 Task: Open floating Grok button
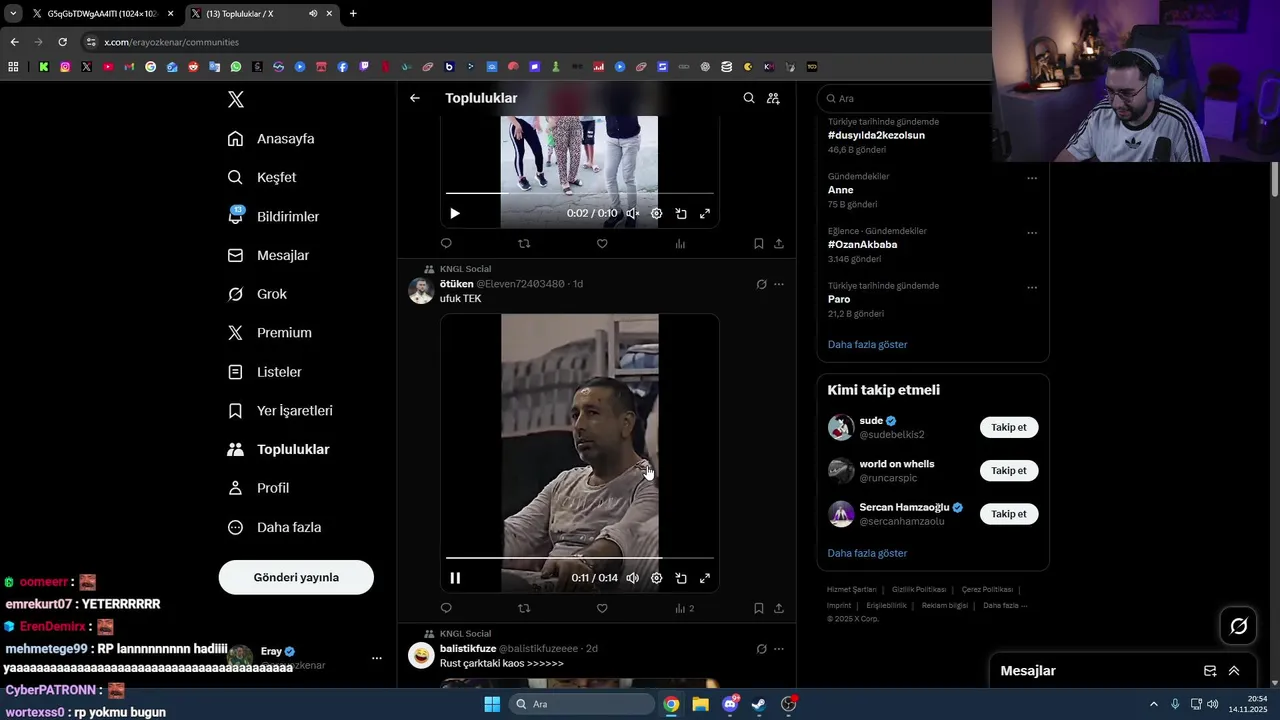click(1239, 626)
